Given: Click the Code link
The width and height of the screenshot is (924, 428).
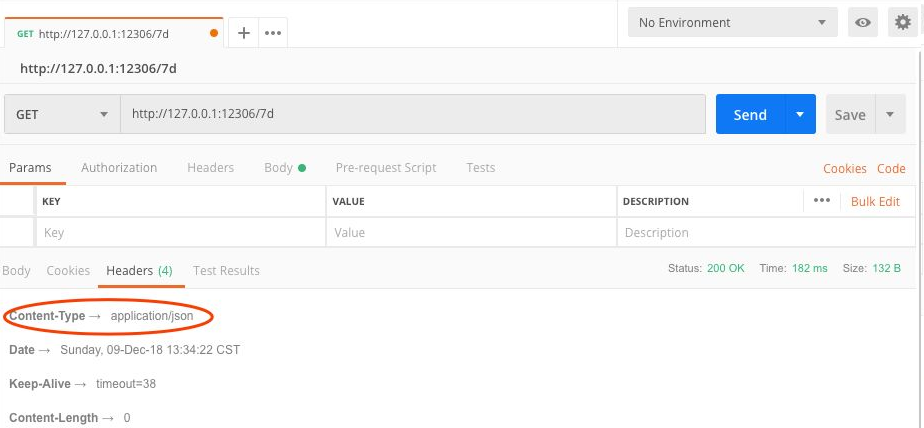Looking at the screenshot, I should point(891,168).
